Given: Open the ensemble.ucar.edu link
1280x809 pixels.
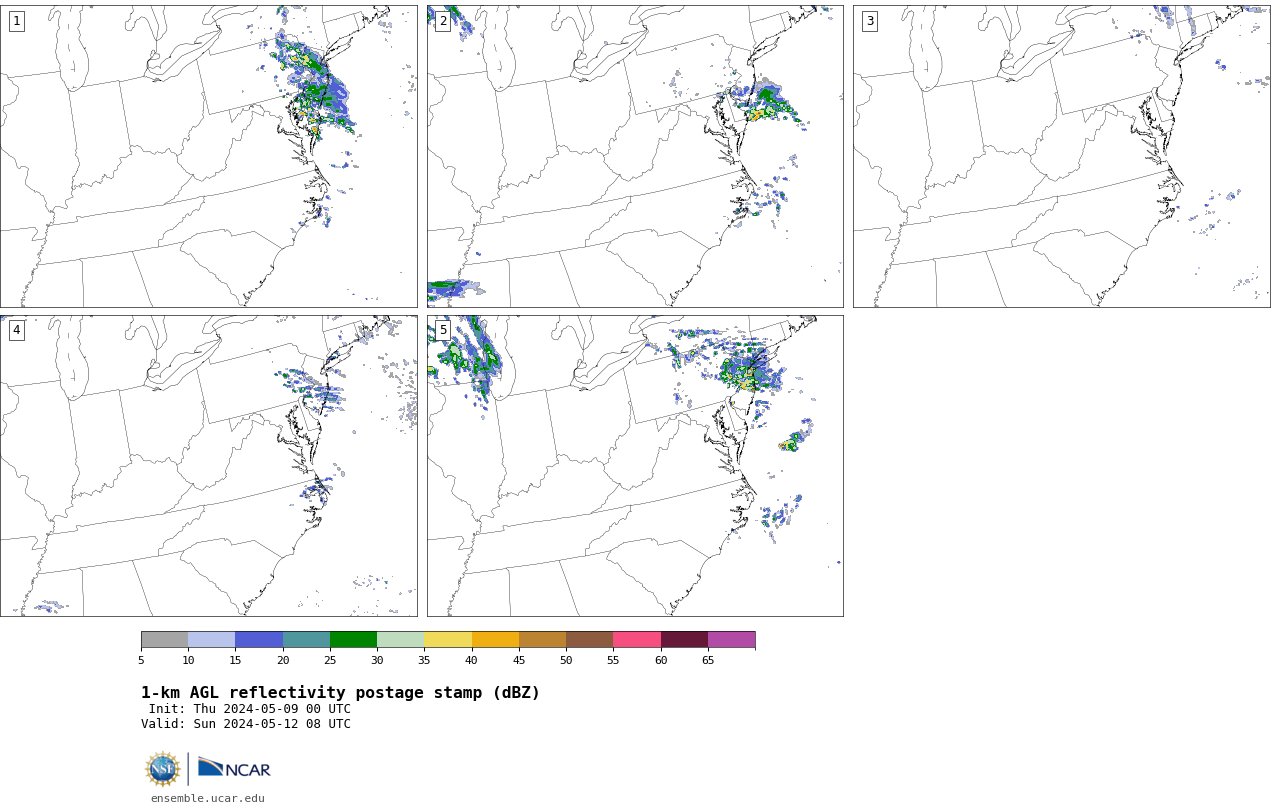Looking at the screenshot, I should [208, 798].
